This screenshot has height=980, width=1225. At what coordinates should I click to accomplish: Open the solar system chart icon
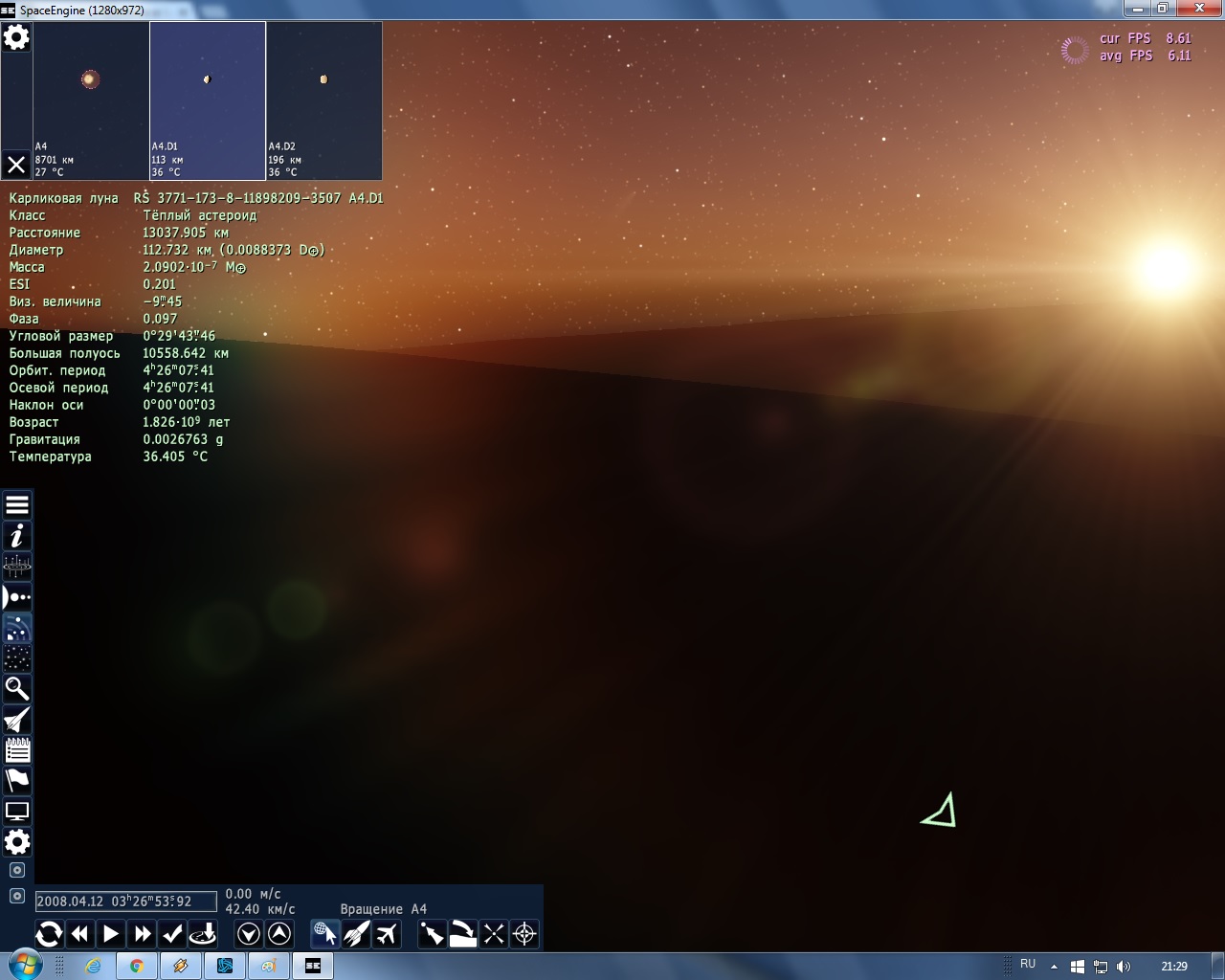17,567
